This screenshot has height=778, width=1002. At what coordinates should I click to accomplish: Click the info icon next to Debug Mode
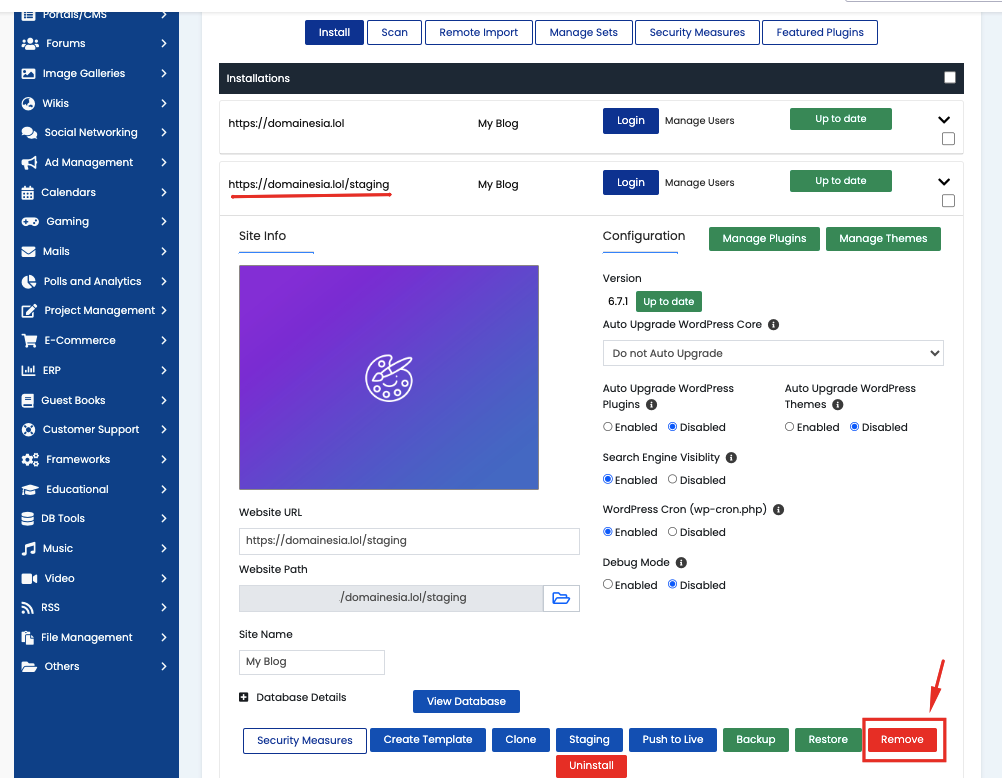(x=681, y=563)
